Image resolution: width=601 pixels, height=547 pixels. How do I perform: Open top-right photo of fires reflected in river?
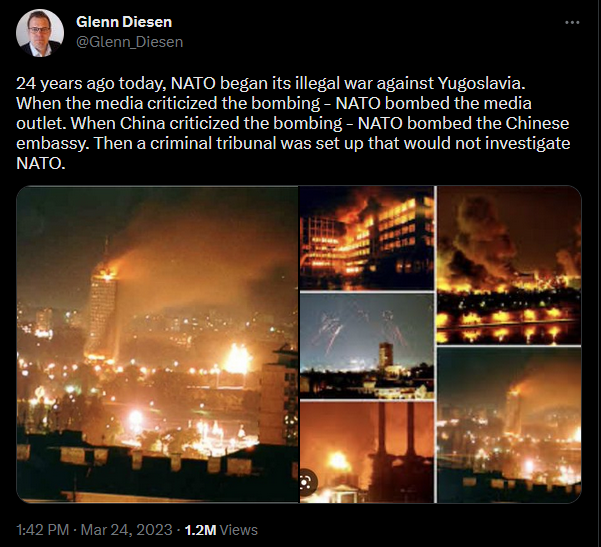509,265
